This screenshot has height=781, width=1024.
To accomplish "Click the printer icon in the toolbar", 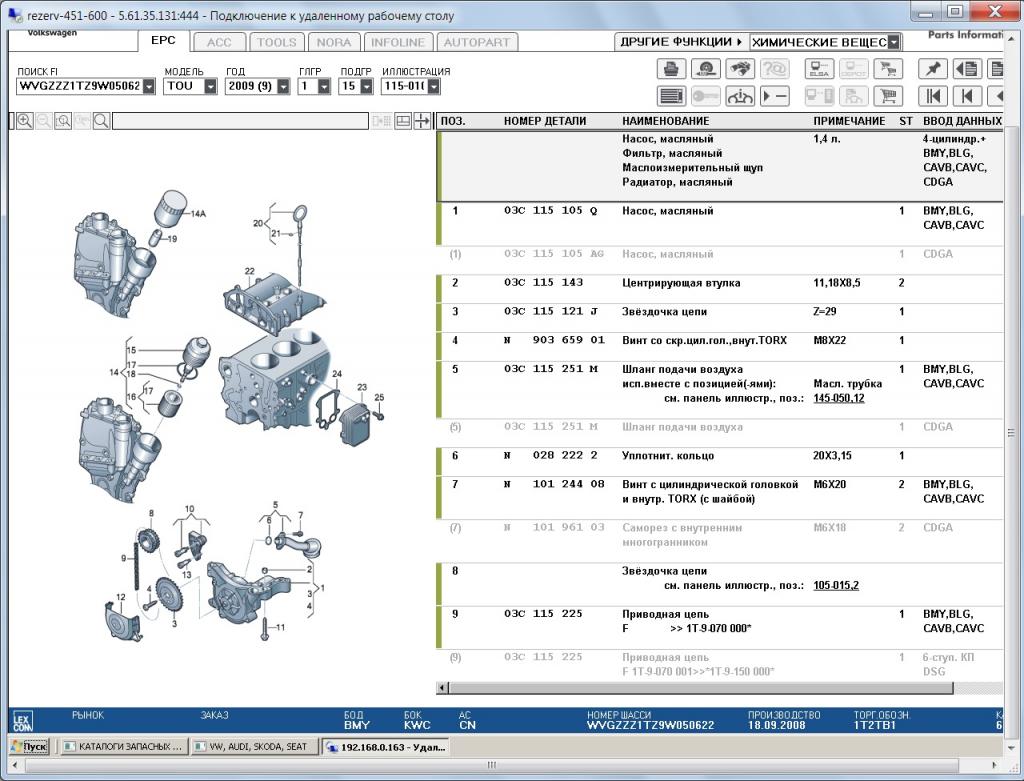I will pyautogui.click(x=671, y=69).
